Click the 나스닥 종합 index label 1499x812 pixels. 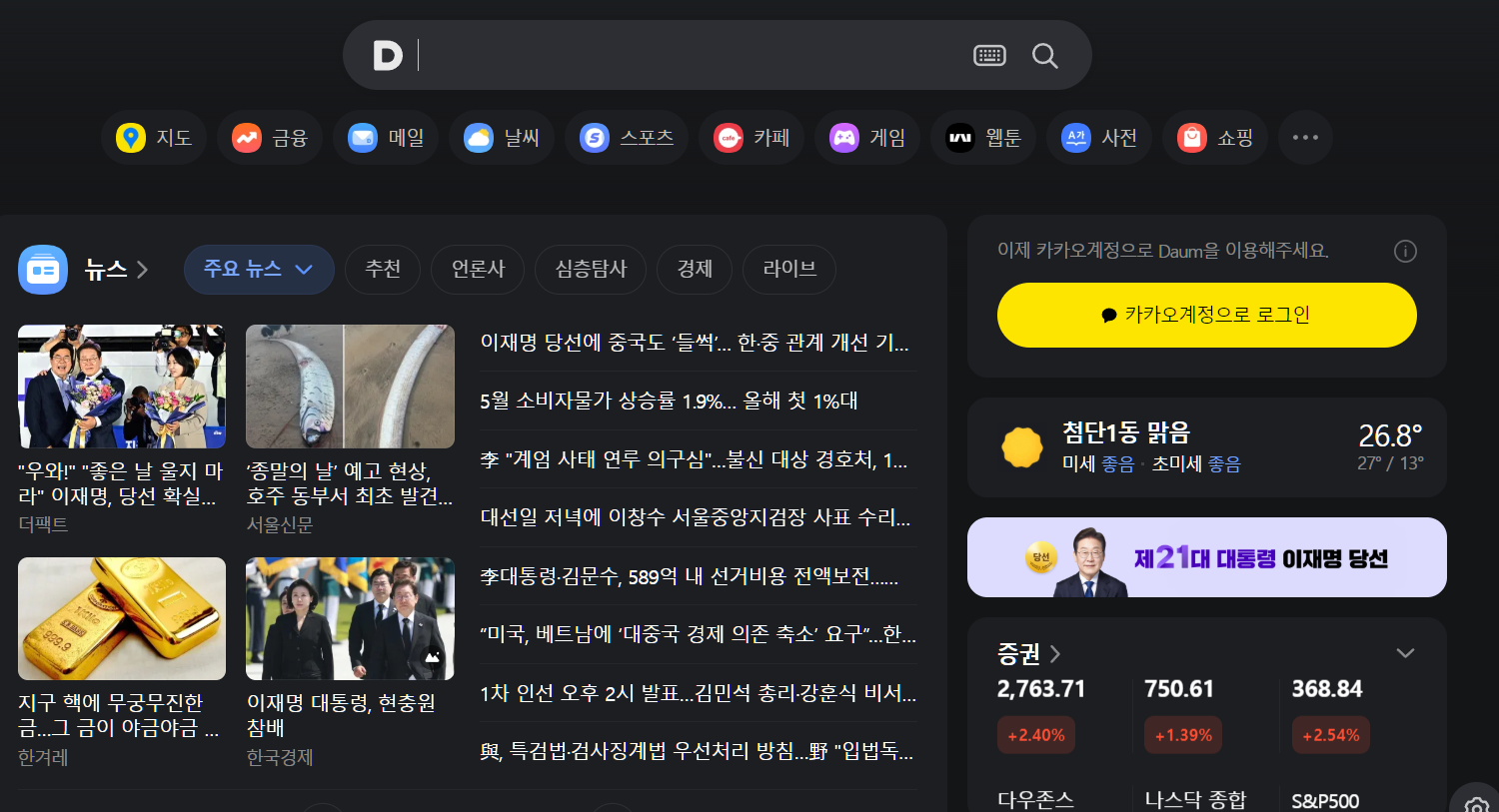point(1195,800)
